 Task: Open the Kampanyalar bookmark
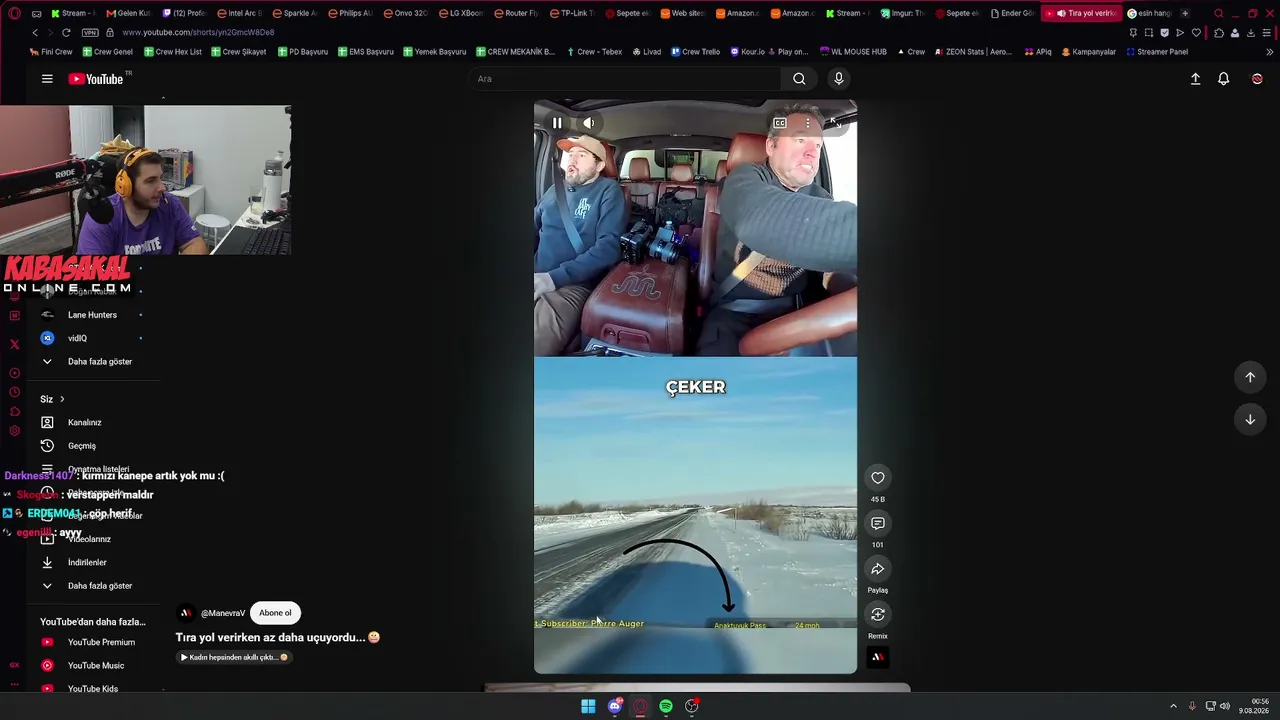(x=1089, y=52)
